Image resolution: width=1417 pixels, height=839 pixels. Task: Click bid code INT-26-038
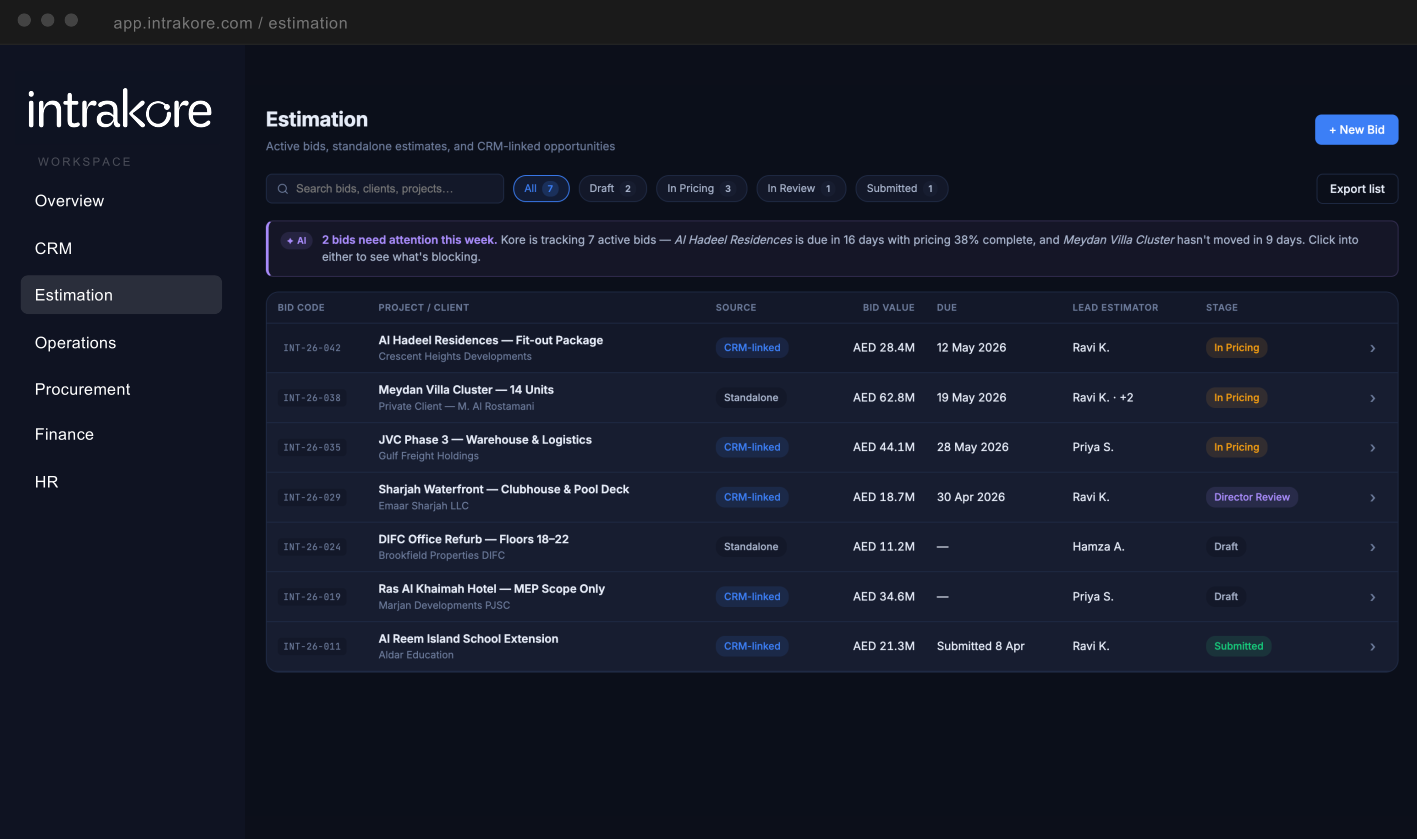pos(312,398)
